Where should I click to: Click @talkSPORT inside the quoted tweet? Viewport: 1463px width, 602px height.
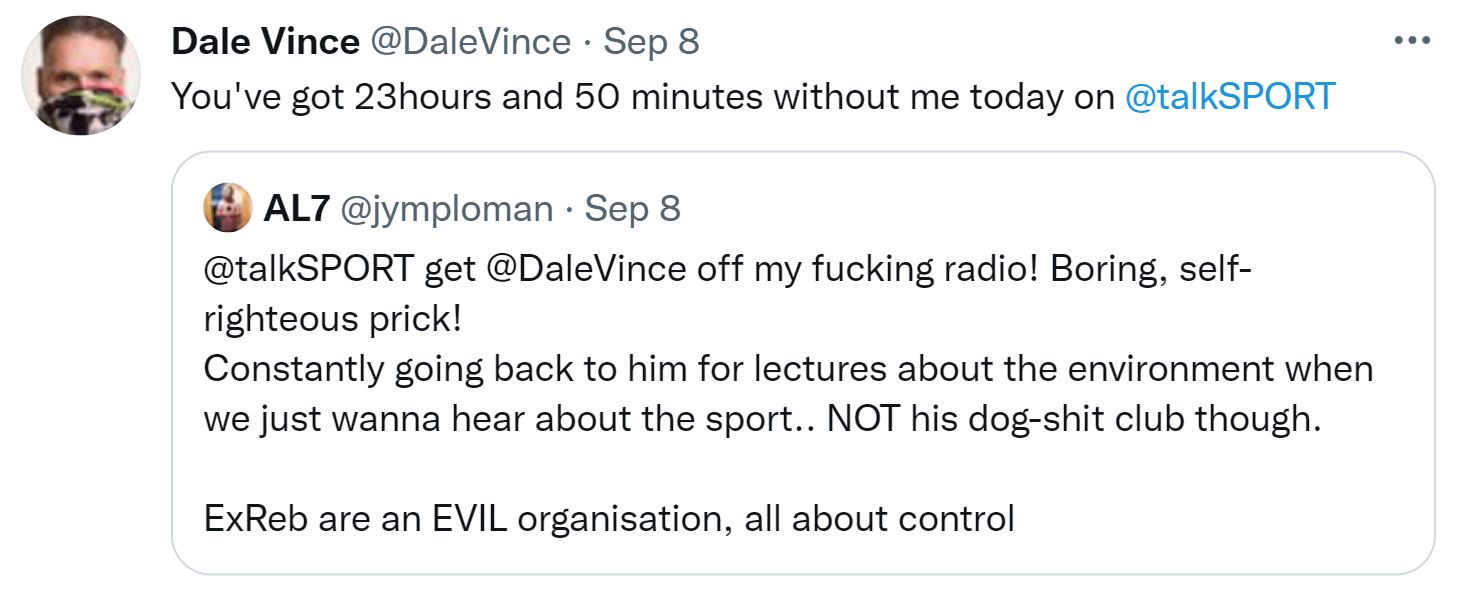click(x=308, y=269)
